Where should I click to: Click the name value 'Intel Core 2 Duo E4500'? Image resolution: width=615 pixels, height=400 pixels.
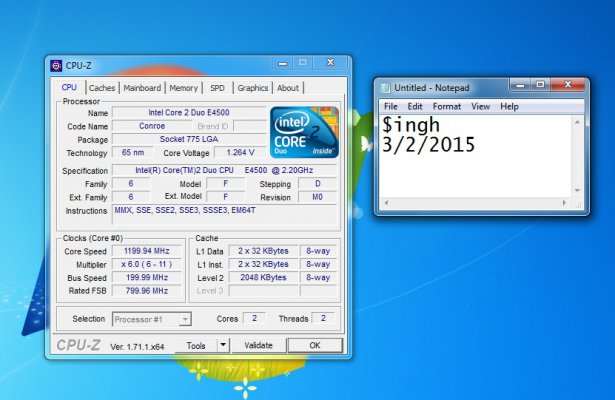click(x=189, y=113)
